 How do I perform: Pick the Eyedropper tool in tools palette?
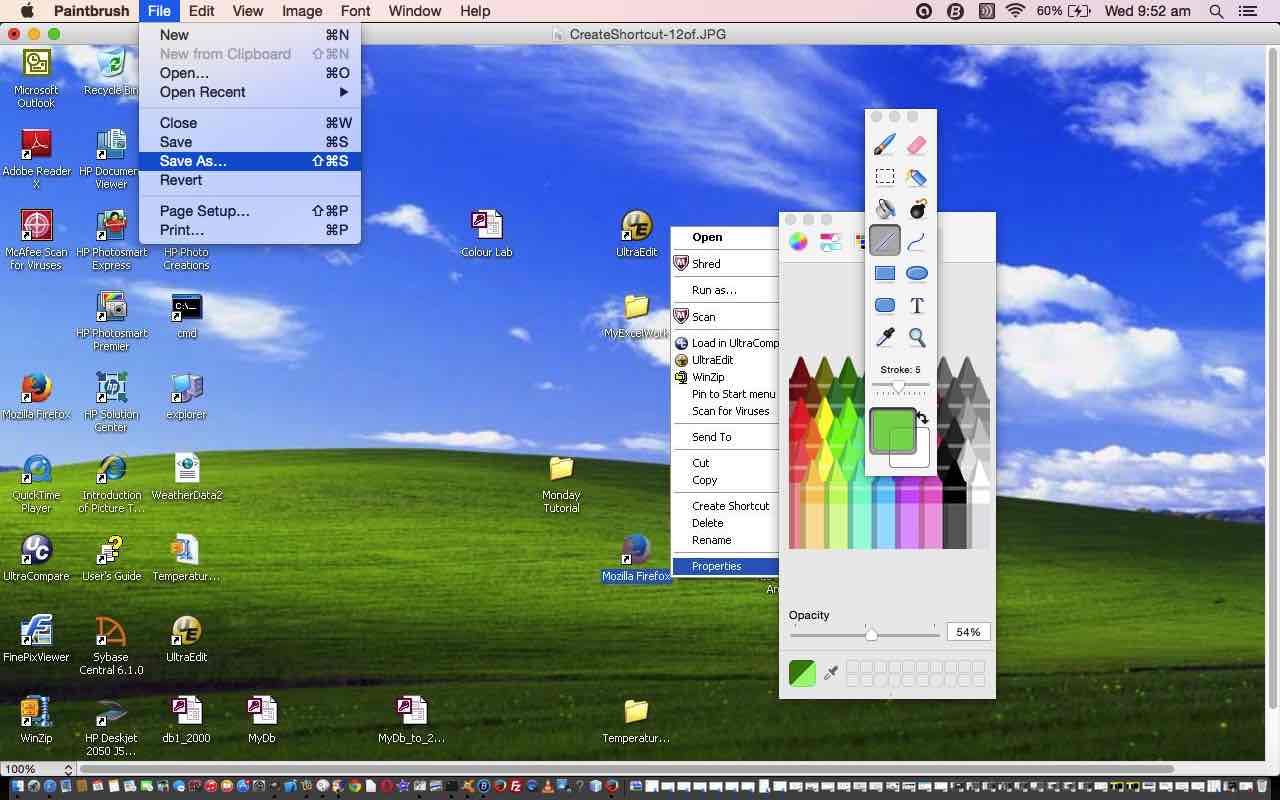(884, 338)
